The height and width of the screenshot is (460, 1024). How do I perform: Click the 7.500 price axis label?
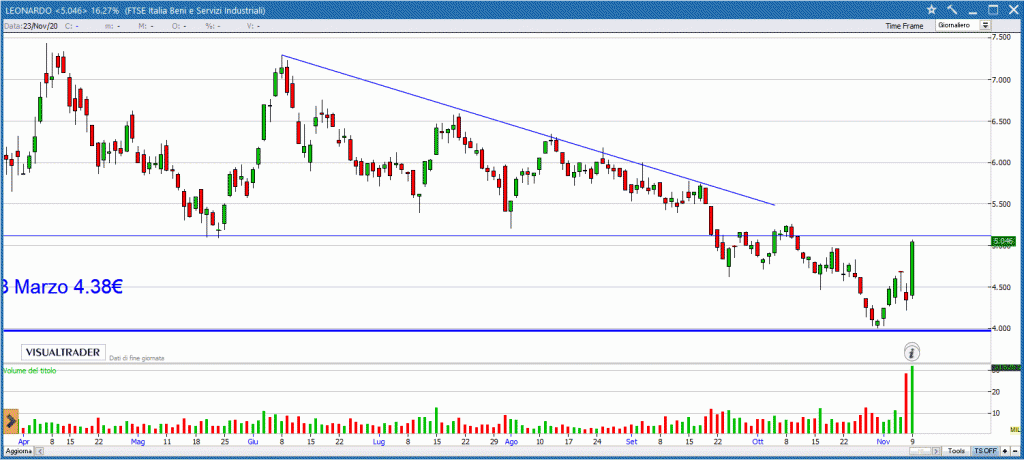click(1002, 38)
